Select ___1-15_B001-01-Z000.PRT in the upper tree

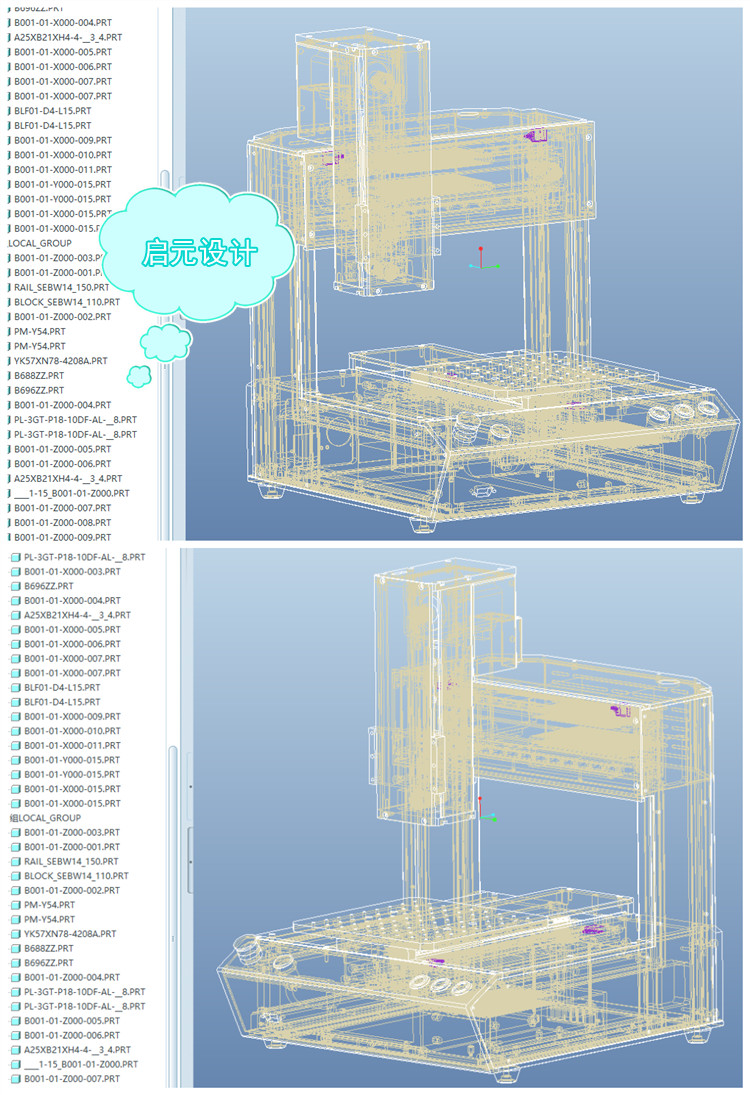(72, 493)
